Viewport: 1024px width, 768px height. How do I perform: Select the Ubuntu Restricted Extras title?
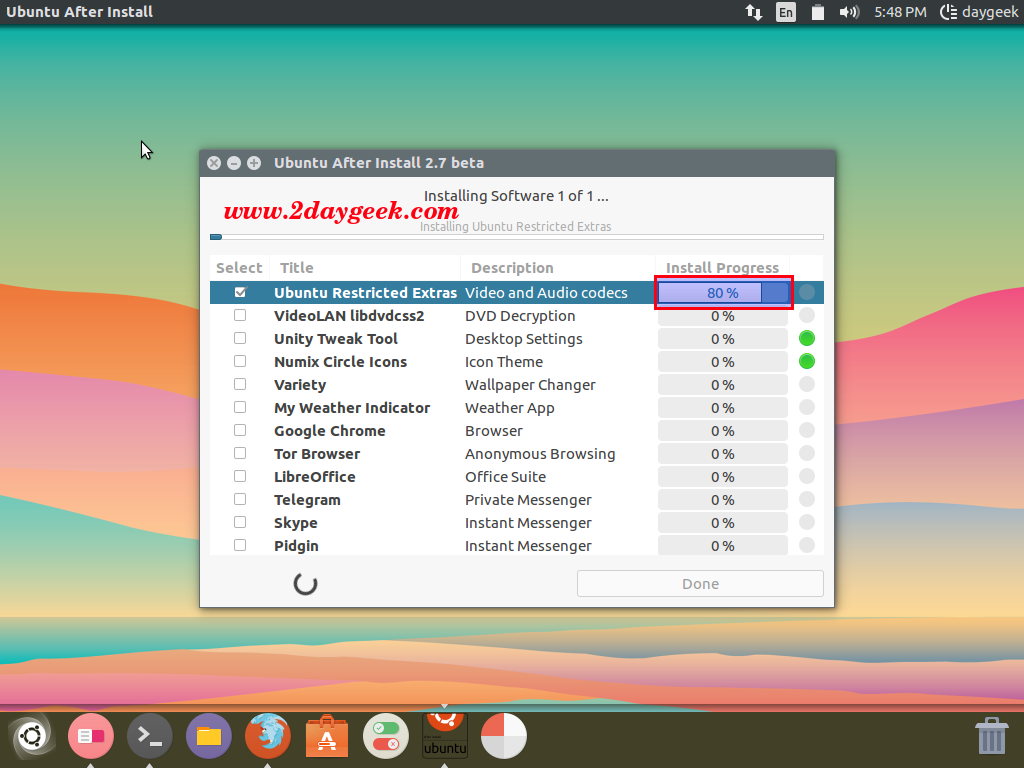pyautogui.click(x=365, y=293)
